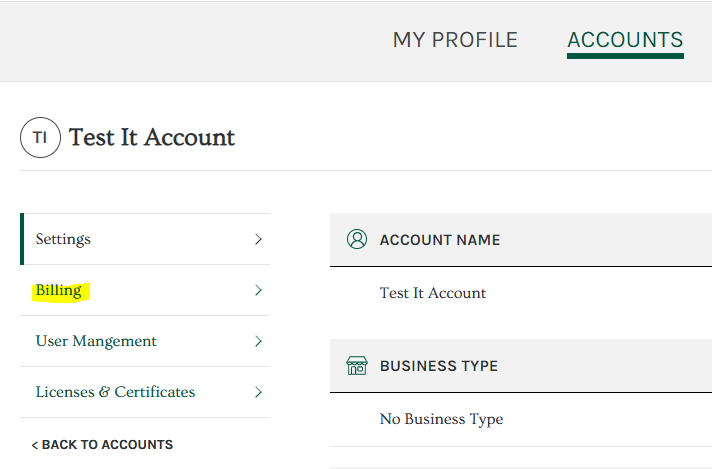Open the Settings sidebar item
The image size is (712, 469).
click(145, 239)
